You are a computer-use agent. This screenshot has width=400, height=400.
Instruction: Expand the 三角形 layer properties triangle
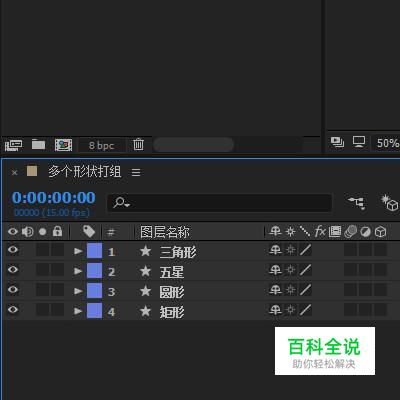point(78,251)
